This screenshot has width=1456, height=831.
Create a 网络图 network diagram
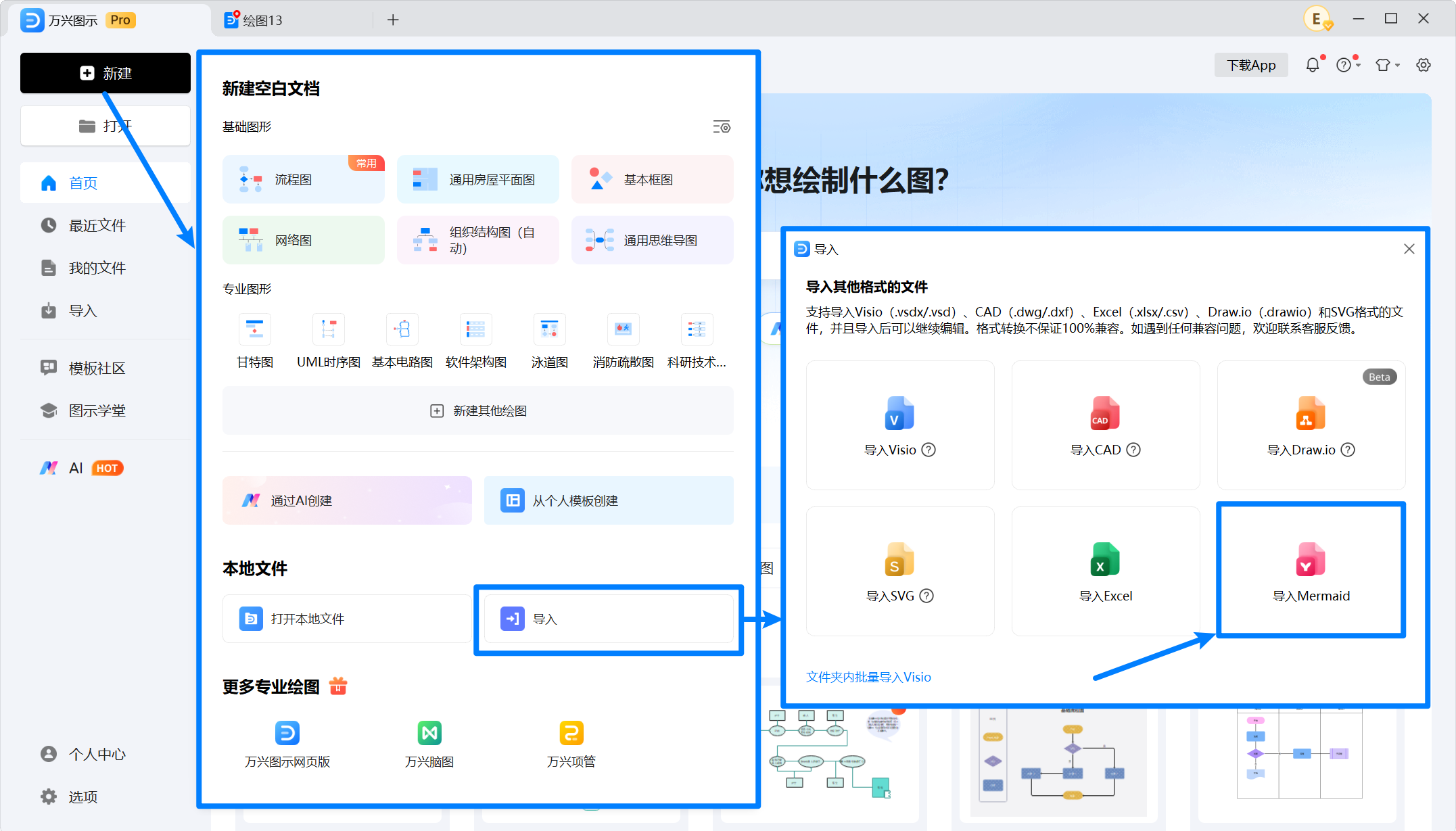(304, 240)
